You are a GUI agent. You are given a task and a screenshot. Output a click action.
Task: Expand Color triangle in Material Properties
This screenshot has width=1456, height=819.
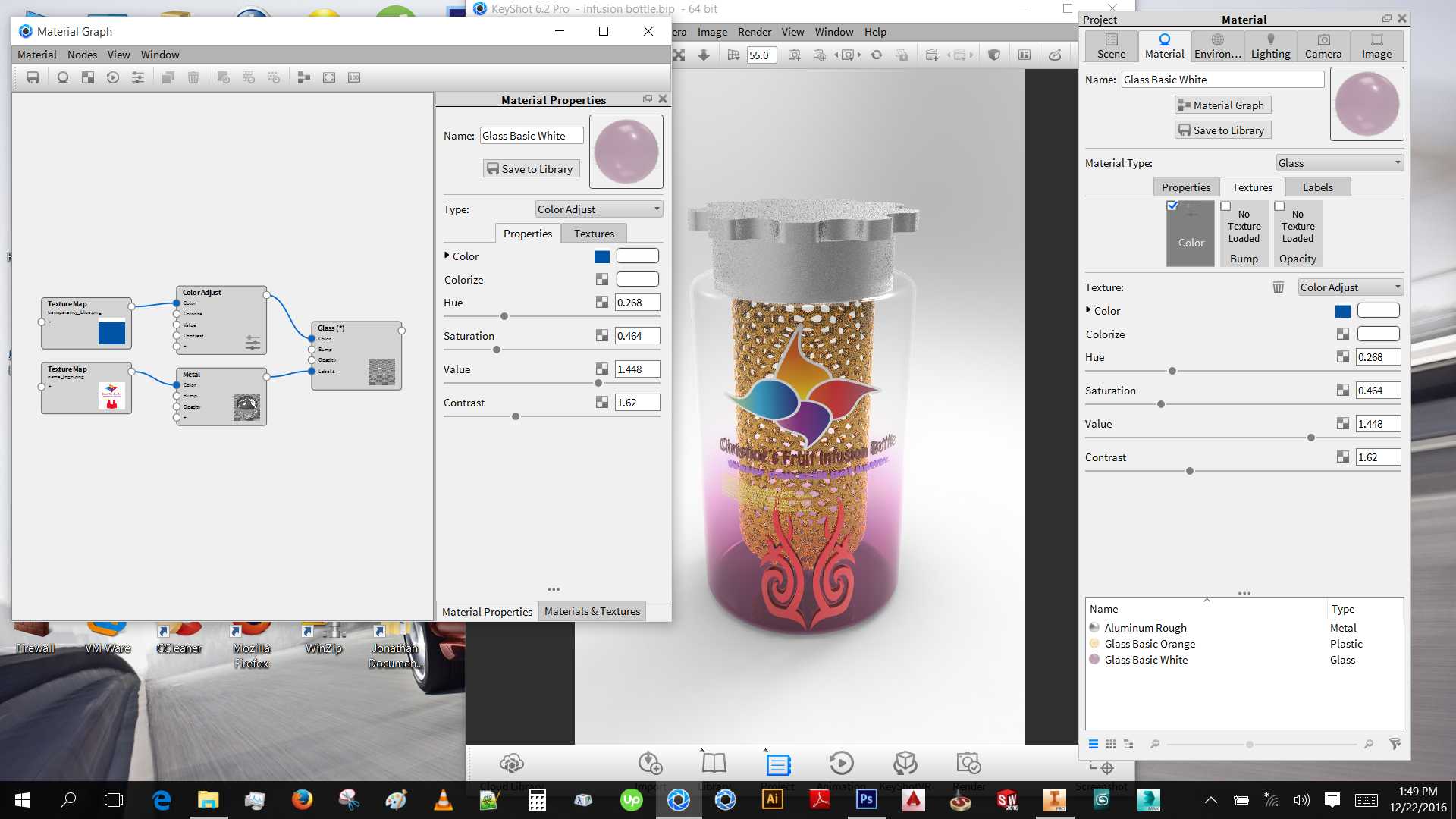point(447,256)
